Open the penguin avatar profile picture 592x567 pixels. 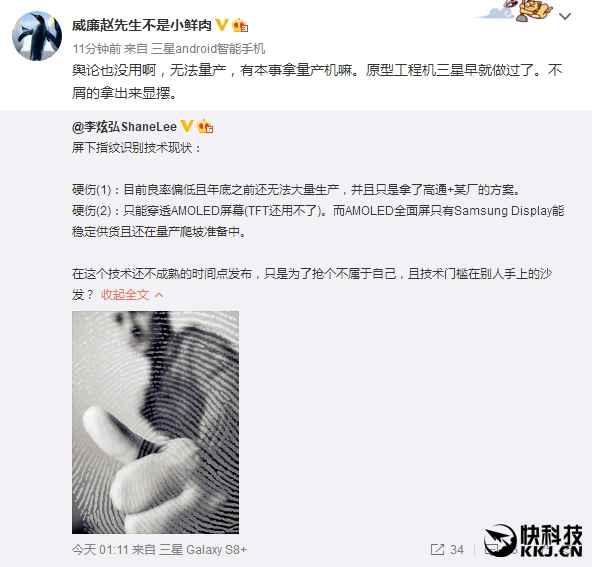pyautogui.click(x=37, y=36)
